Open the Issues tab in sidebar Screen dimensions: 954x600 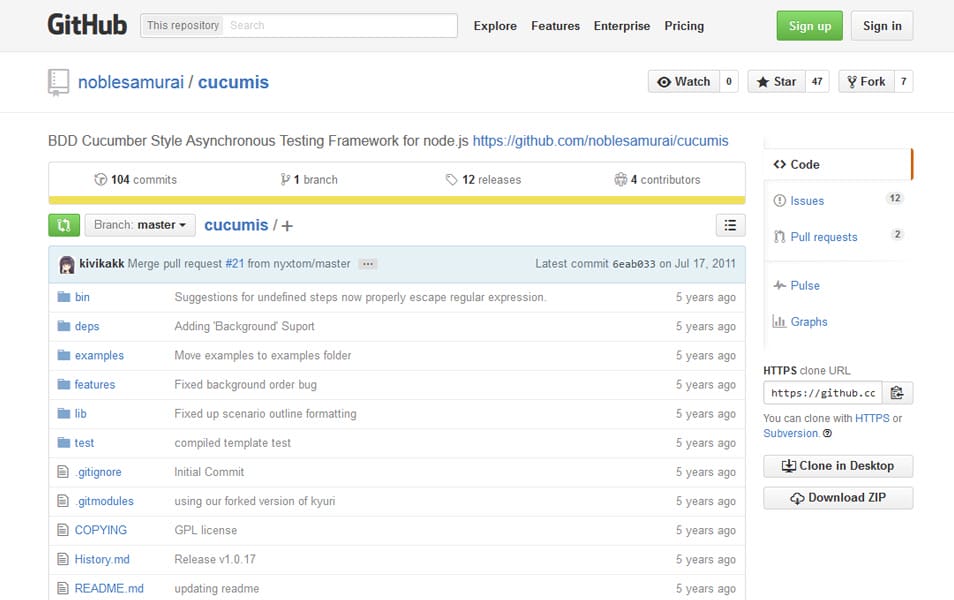(807, 201)
